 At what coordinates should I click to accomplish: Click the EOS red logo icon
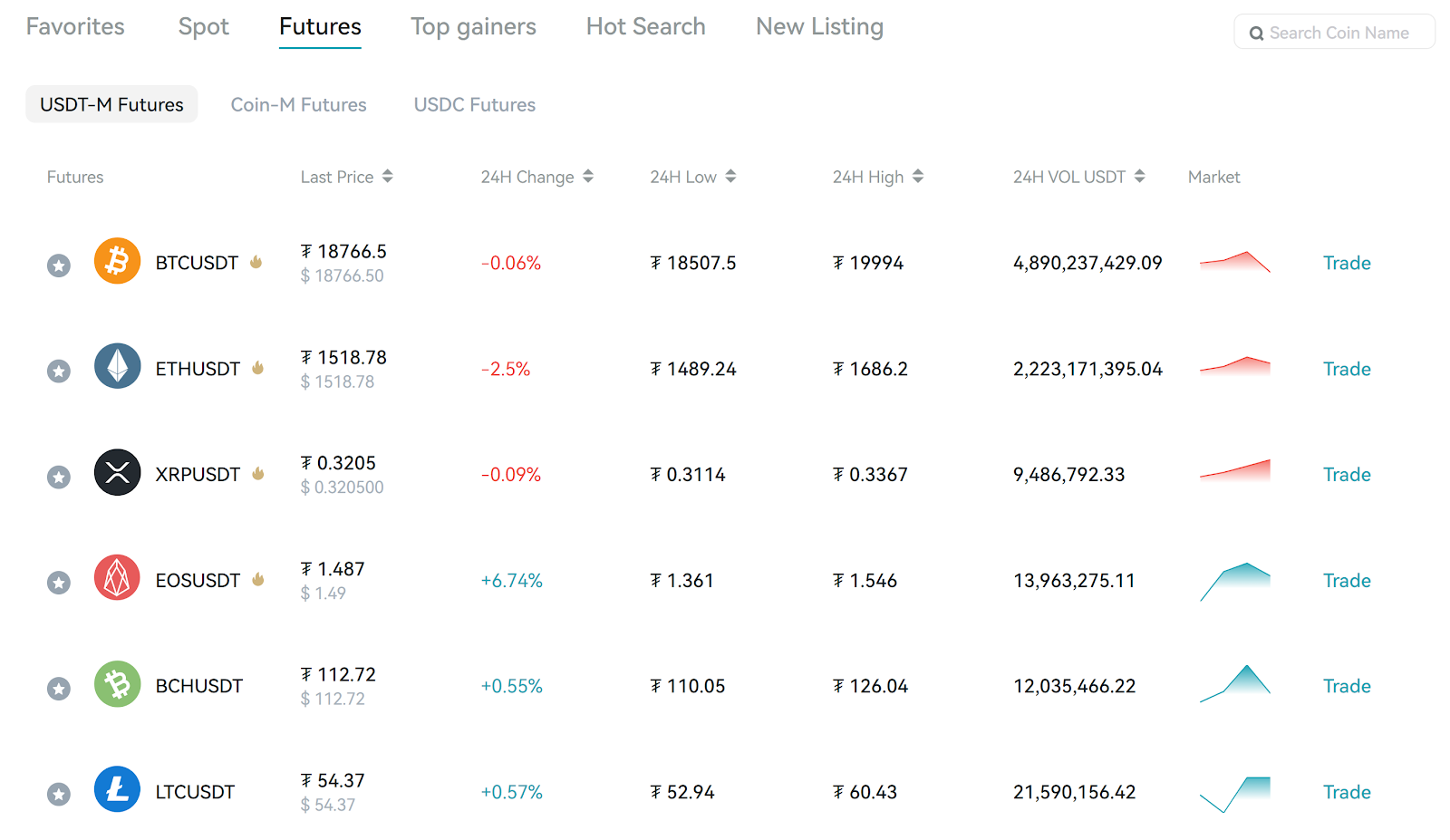tap(117, 578)
